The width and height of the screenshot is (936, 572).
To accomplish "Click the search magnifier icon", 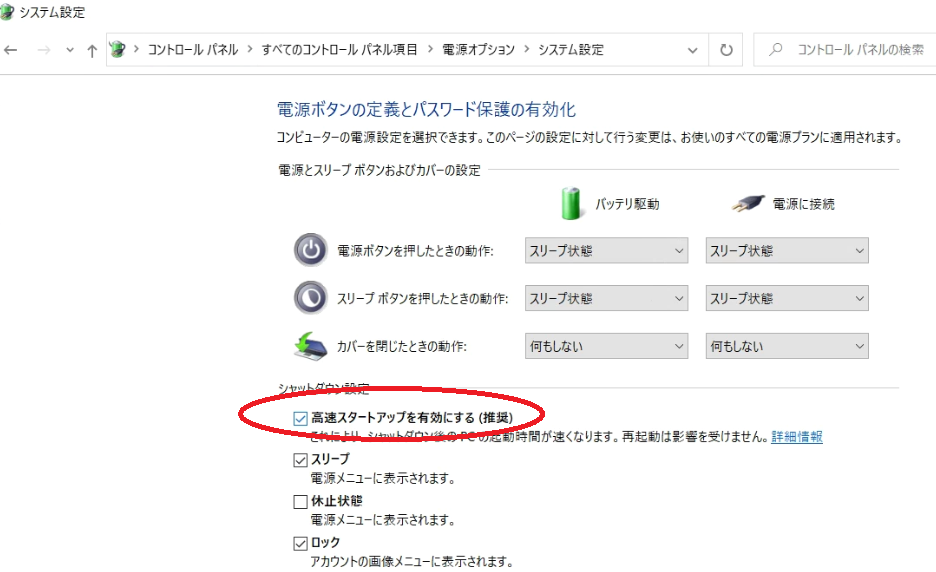I will click(x=775, y=50).
